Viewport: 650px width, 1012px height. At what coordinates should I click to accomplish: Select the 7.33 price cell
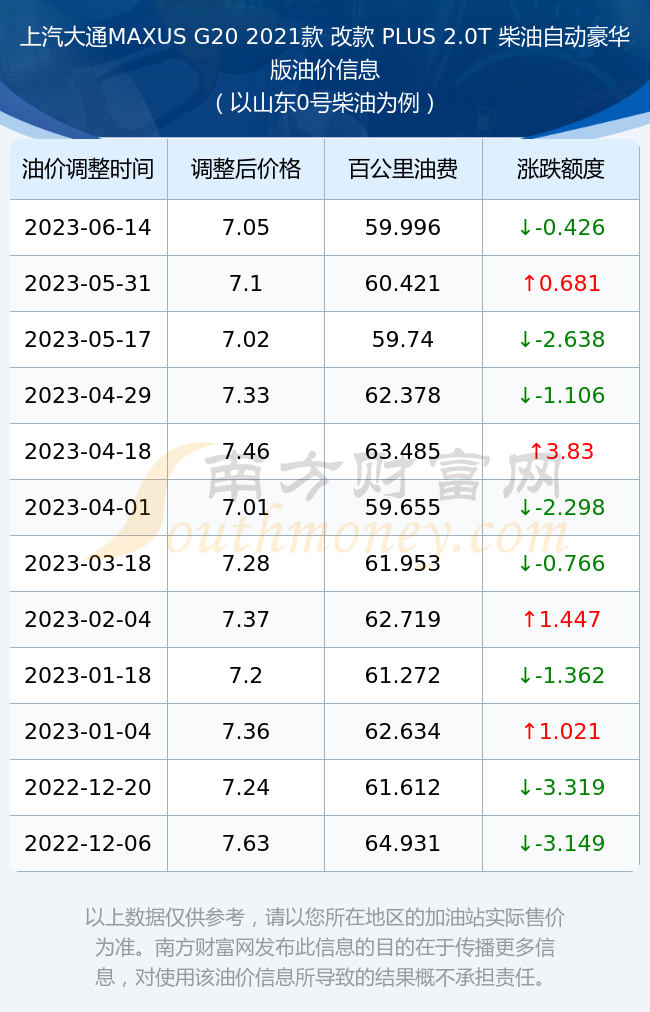(246, 395)
